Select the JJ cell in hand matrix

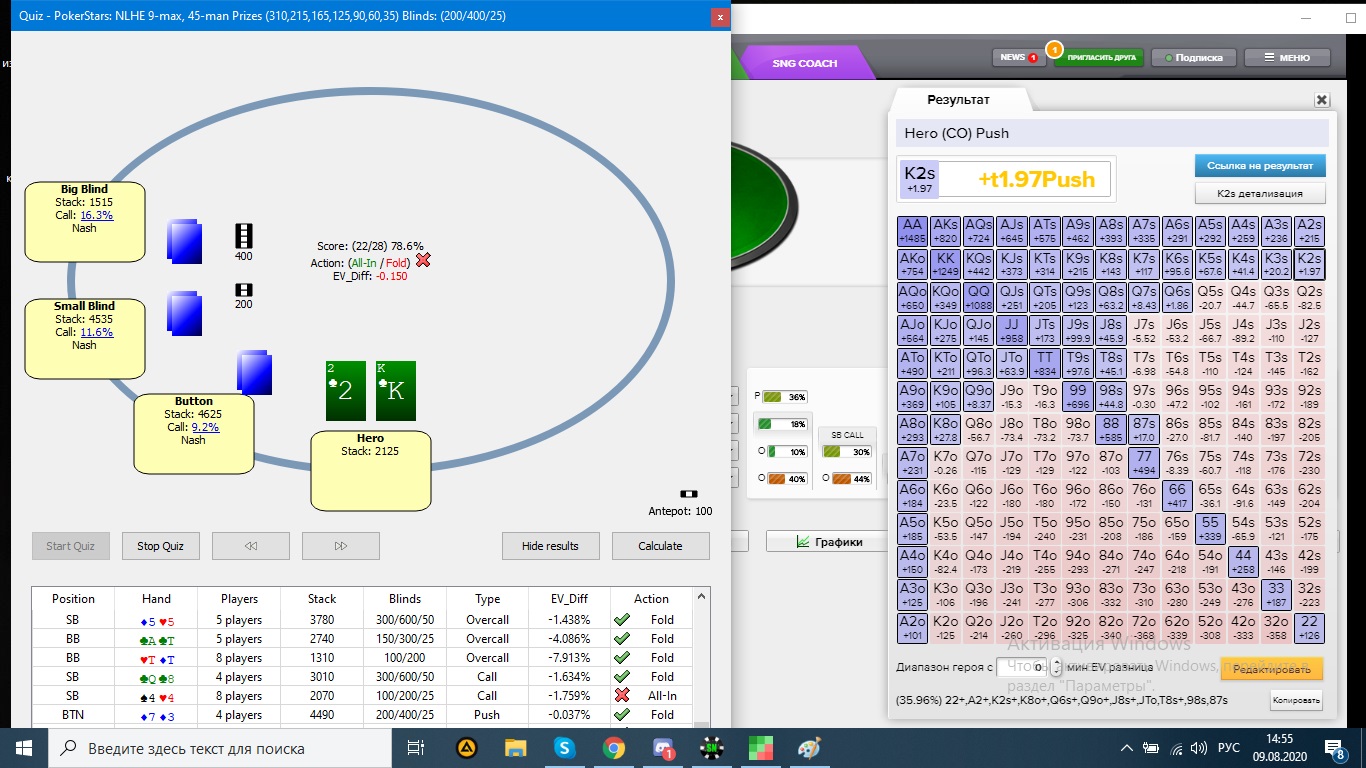pos(1011,331)
